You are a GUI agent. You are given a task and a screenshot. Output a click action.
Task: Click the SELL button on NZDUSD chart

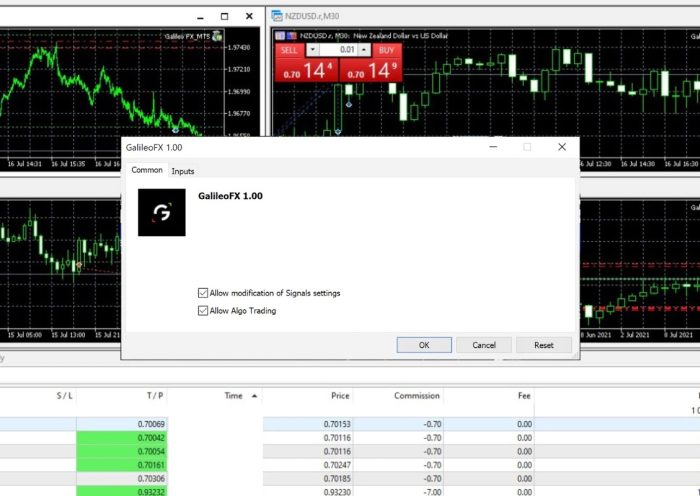click(x=289, y=50)
